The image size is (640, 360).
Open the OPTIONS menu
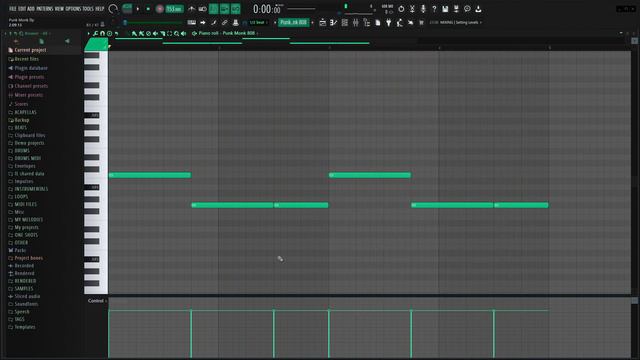(x=73, y=9)
